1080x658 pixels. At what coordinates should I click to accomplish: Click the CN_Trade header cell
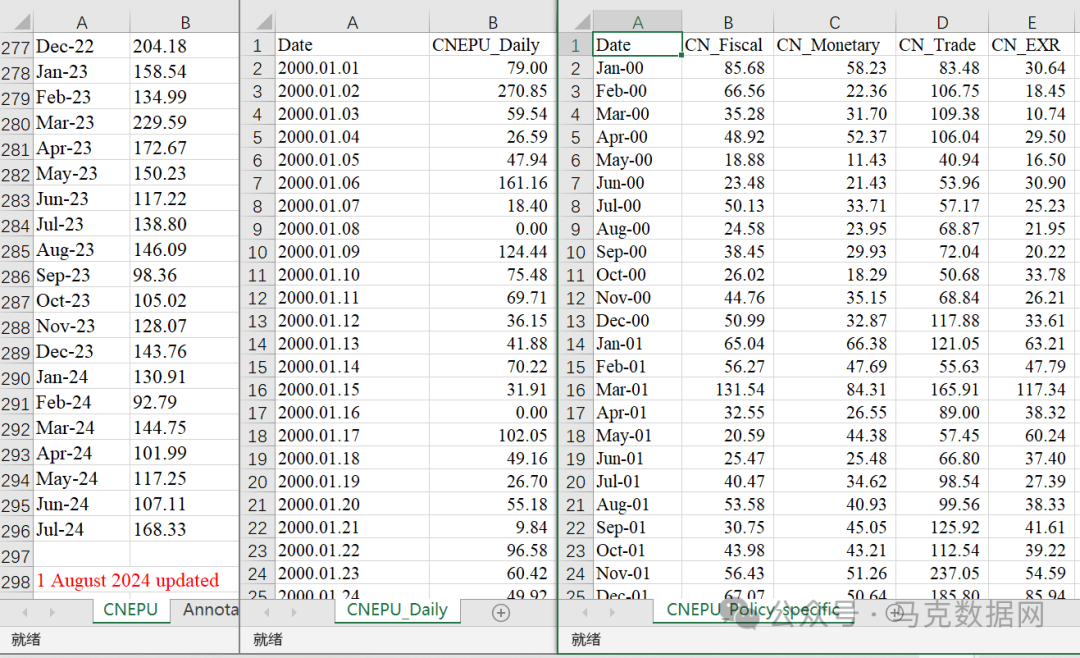click(942, 45)
